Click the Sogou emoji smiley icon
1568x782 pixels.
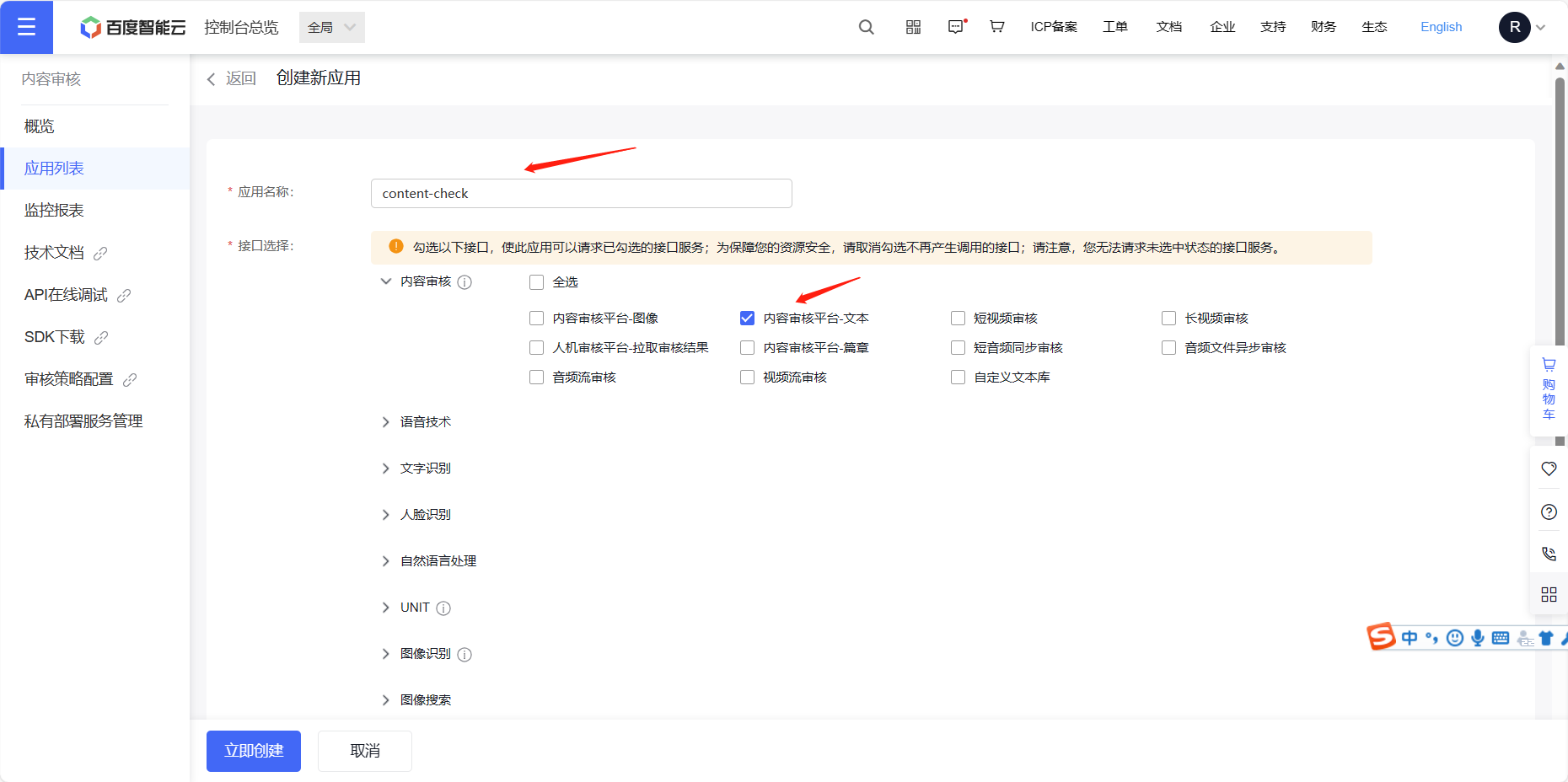[1454, 638]
